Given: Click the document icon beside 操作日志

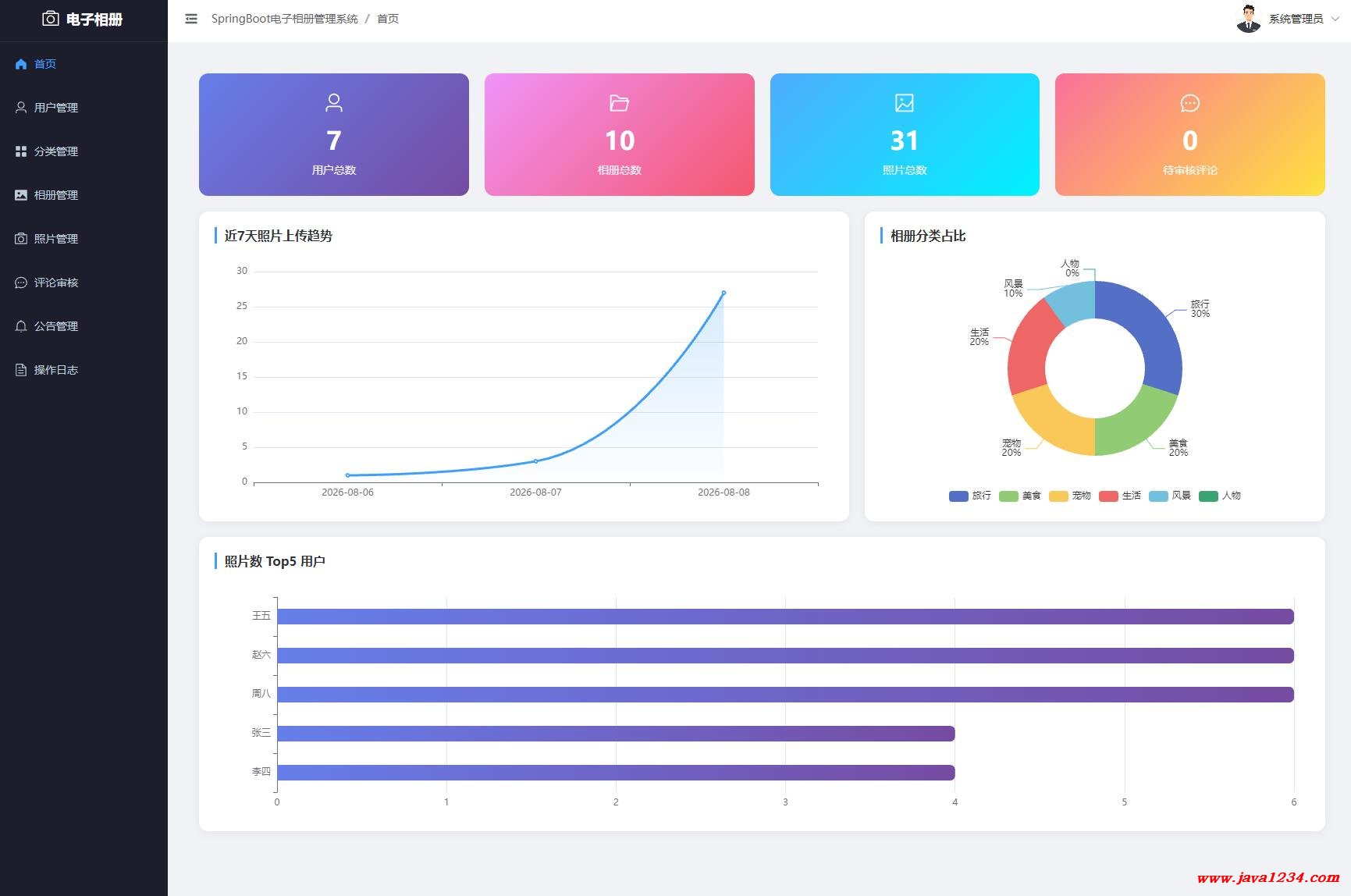Looking at the screenshot, I should pyautogui.click(x=21, y=370).
